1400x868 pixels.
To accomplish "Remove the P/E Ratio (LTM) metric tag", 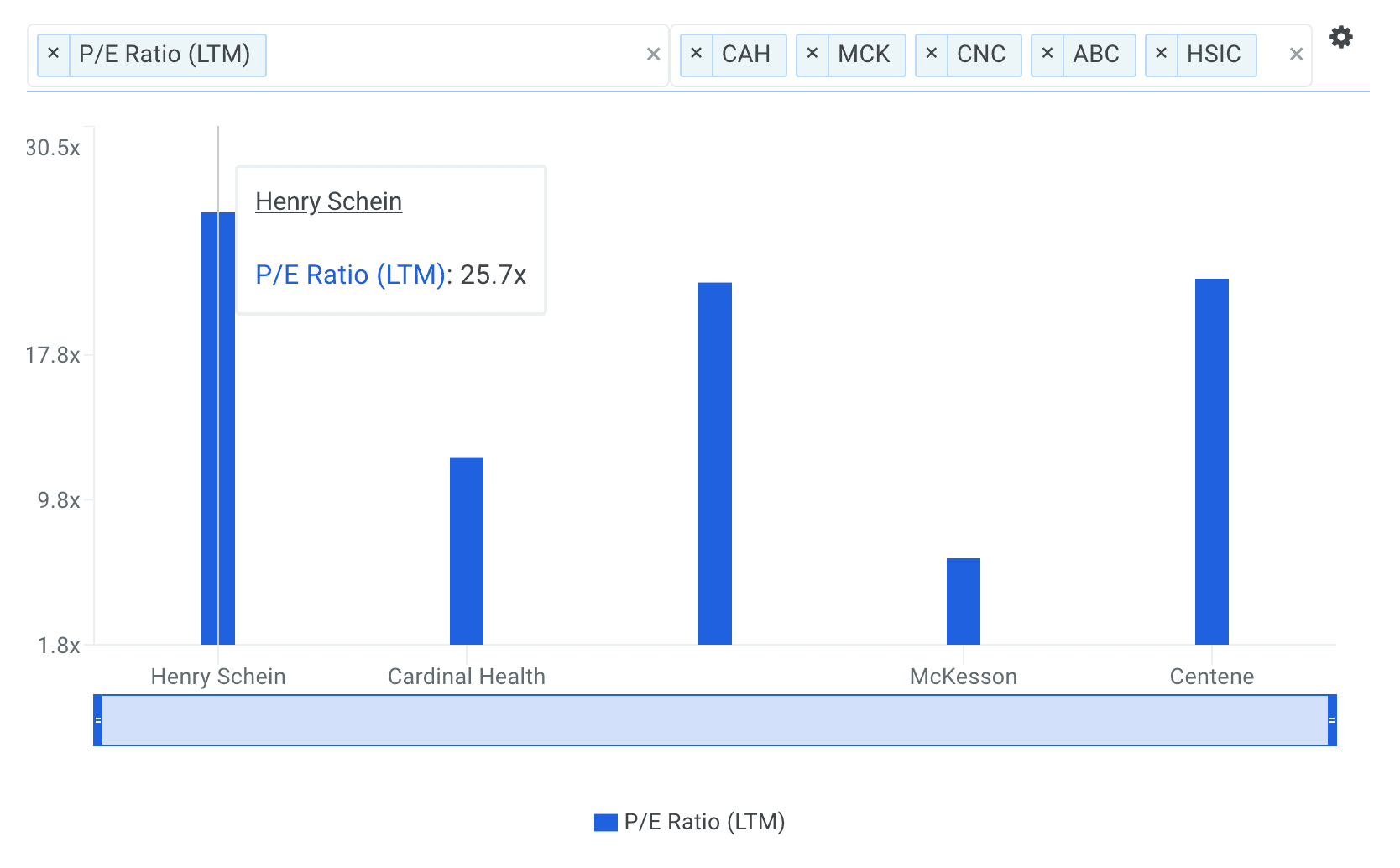I will pos(54,54).
